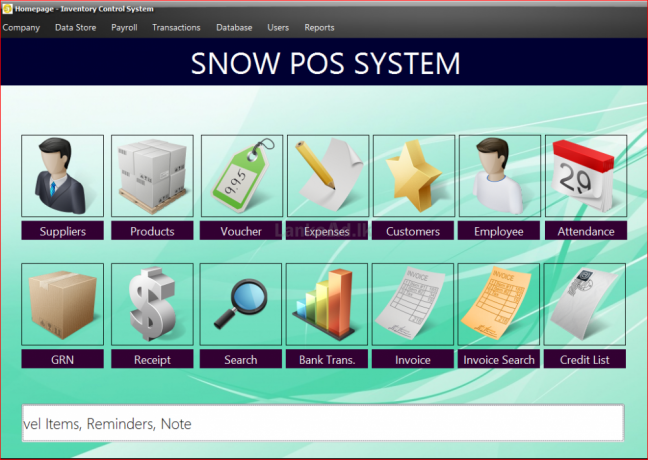This screenshot has height=460, width=648.
Task: Open the Search magnifying glass icon
Action: coord(240,304)
